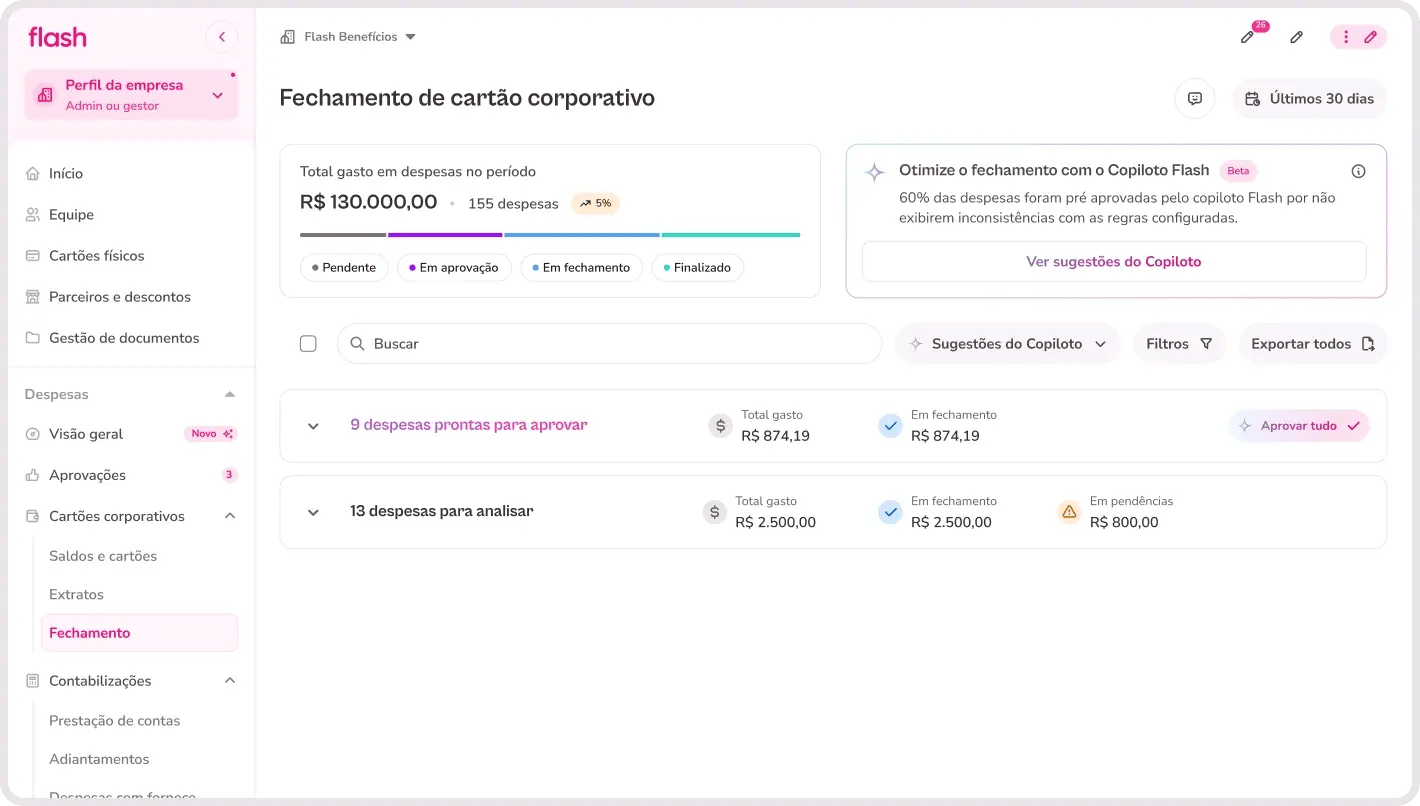Click the Novo badge beside Visão geral
This screenshot has width=1420, height=806.
pos(211,434)
